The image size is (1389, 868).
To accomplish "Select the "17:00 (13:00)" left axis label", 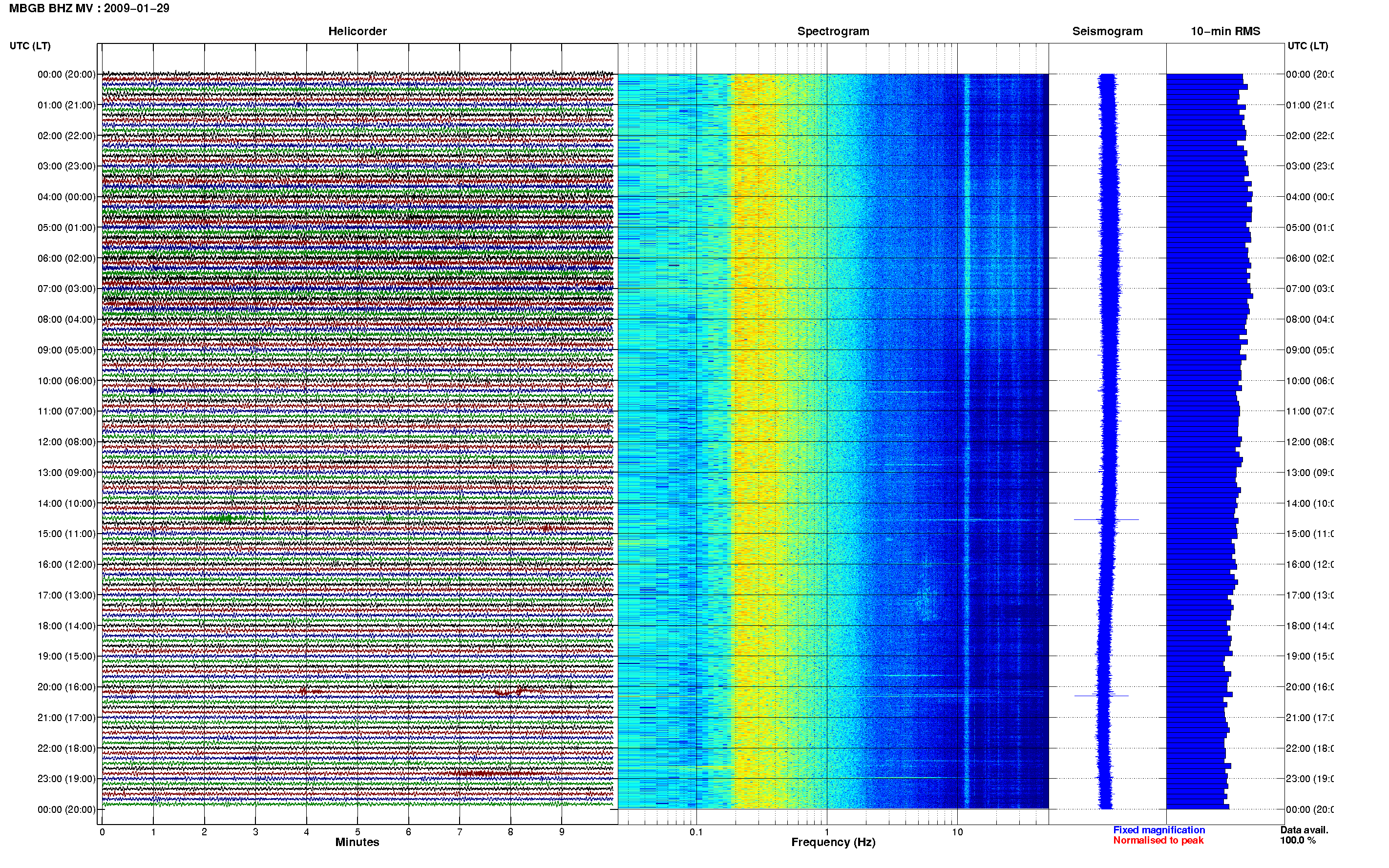I will (66, 595).
